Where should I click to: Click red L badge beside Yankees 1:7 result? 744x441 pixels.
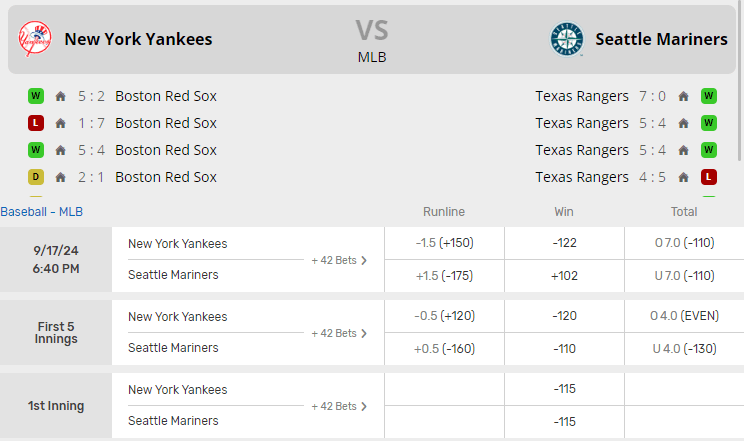pos(36,123)
